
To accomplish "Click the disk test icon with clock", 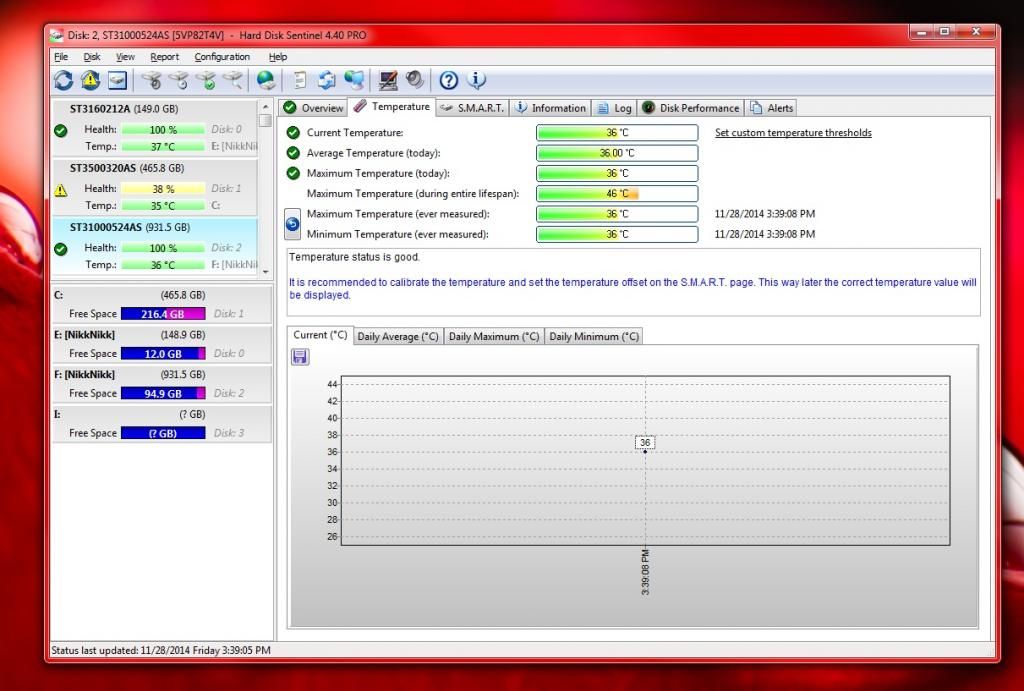I will tap(179, 80).
